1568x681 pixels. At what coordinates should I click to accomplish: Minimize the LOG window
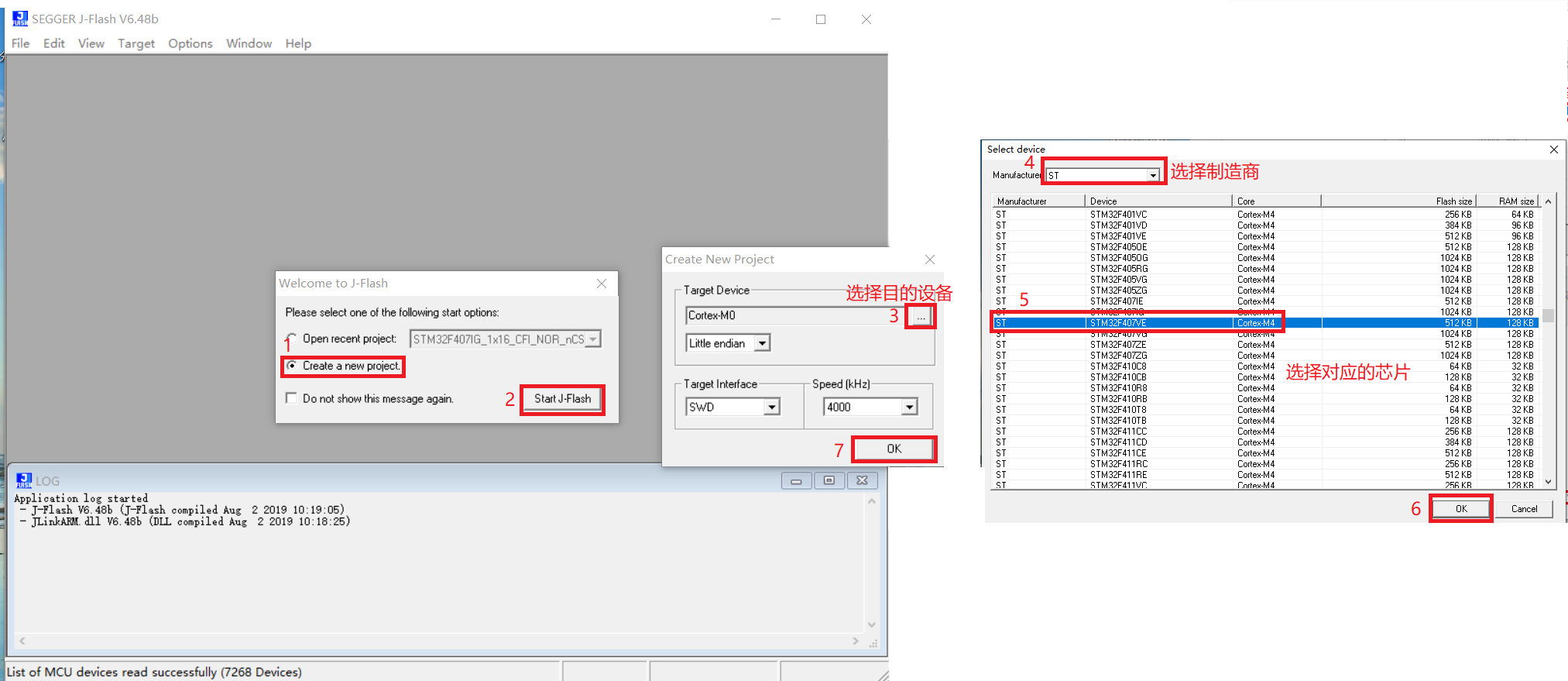(796, 481)
